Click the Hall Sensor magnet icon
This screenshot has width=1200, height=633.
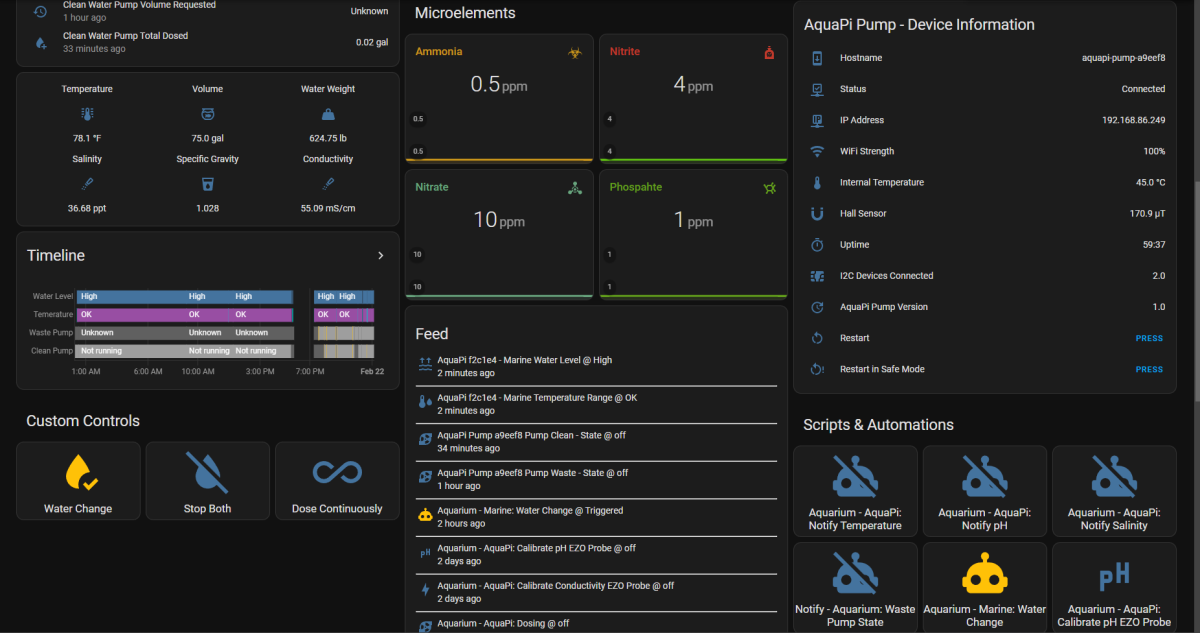pos(817,213)
